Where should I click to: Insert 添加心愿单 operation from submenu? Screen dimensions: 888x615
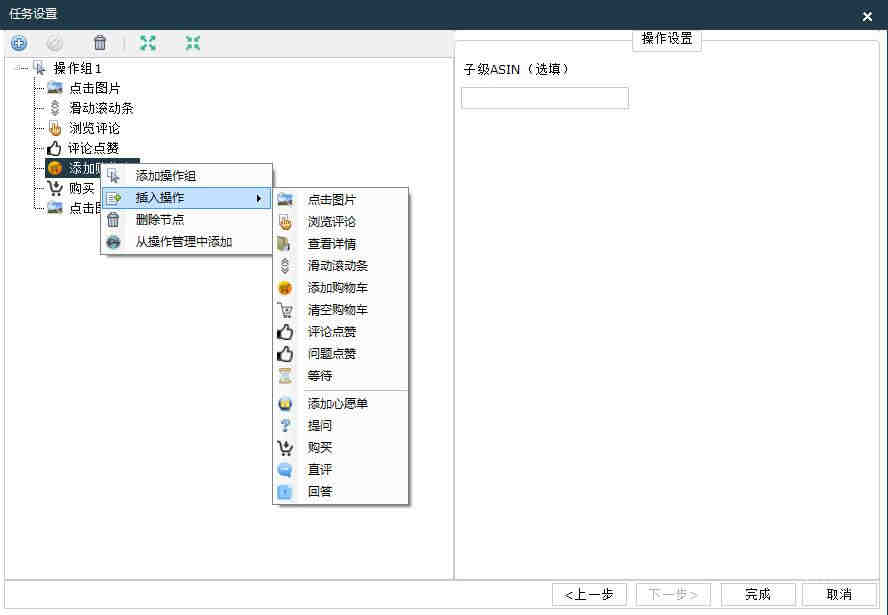(x=337, y=404)
